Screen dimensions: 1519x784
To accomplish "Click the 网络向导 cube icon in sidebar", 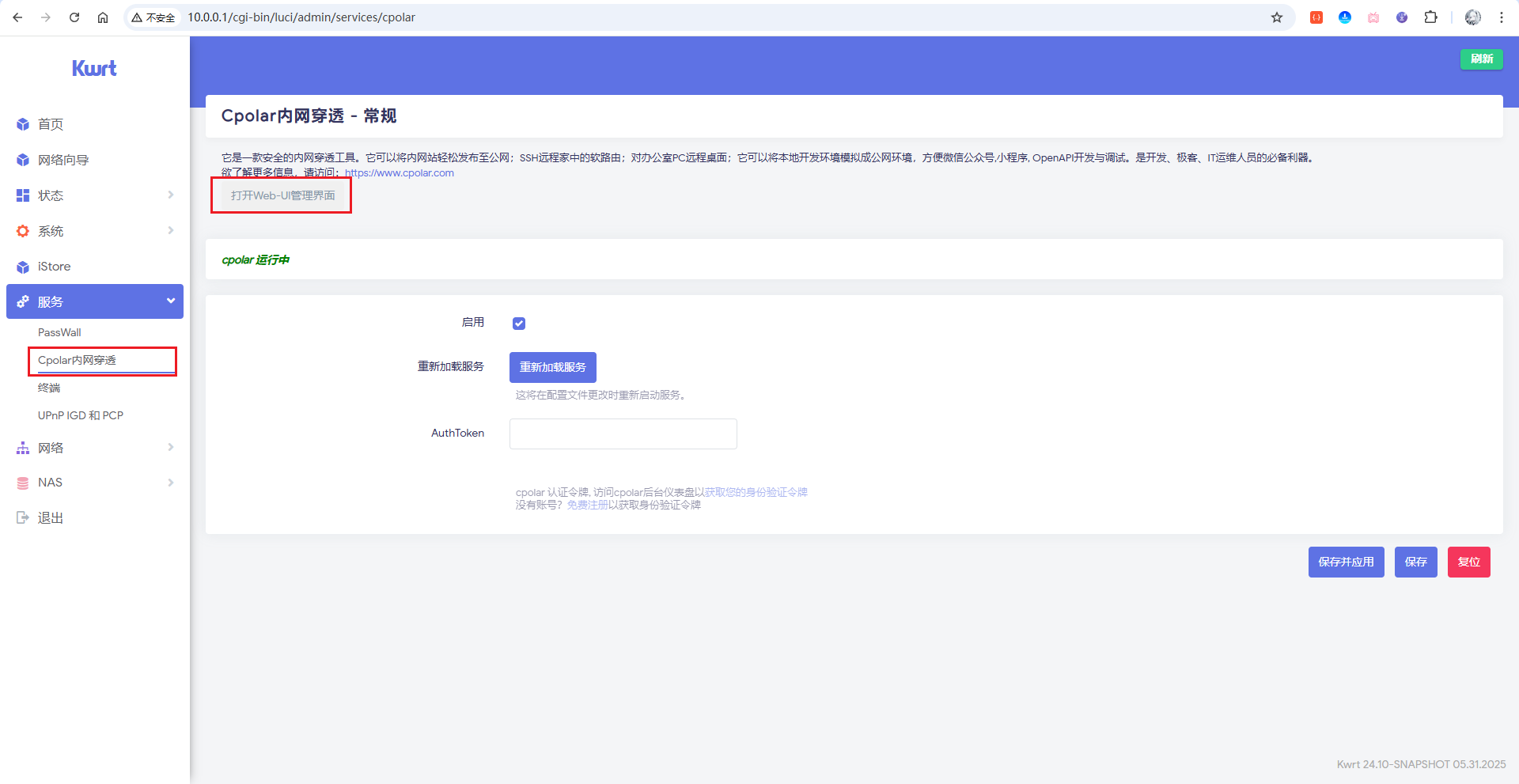I will coord(23,160).
